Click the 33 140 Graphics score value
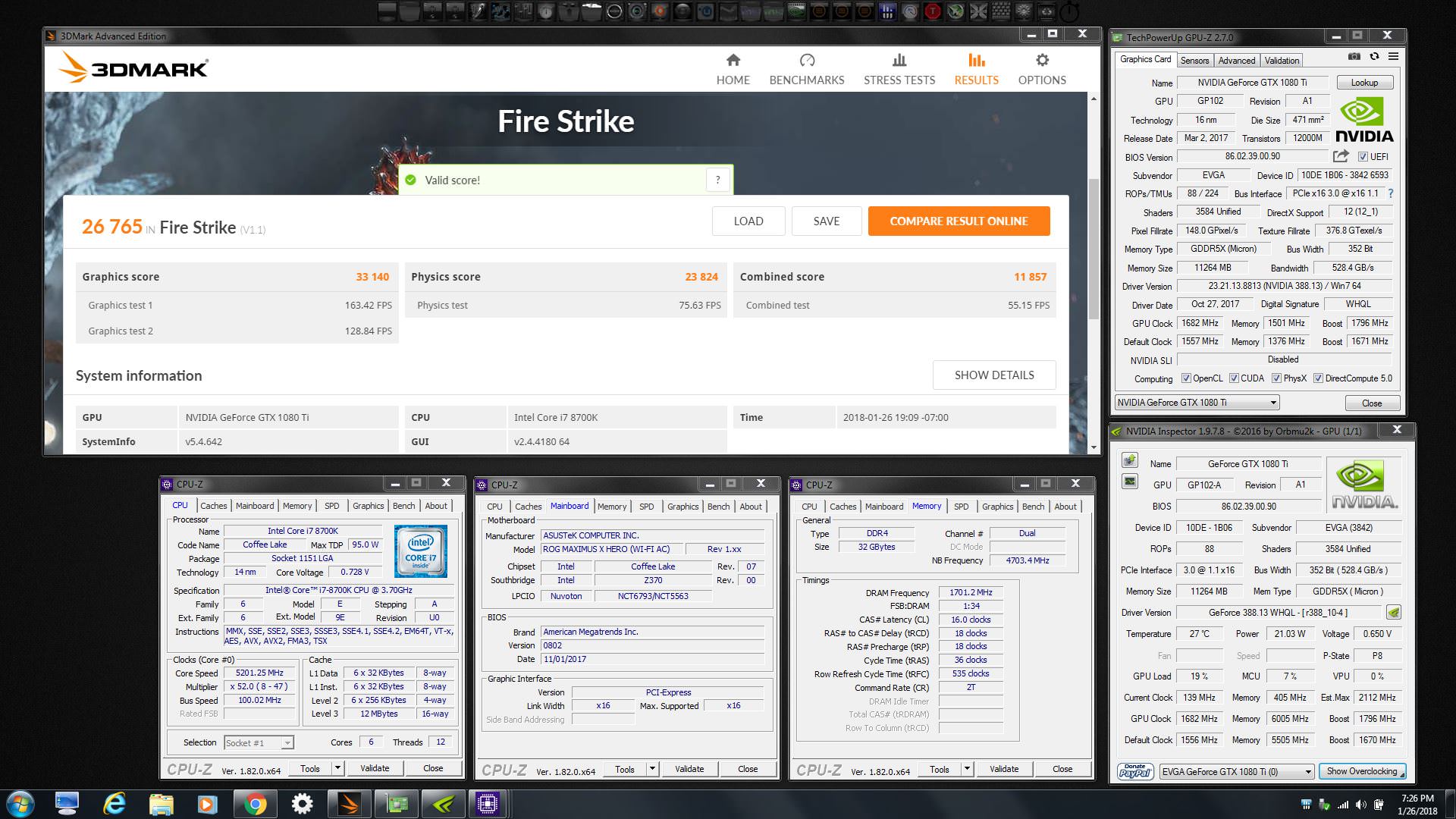The height and width of the screenshot is (819, 1456). (x=372, y=277)
